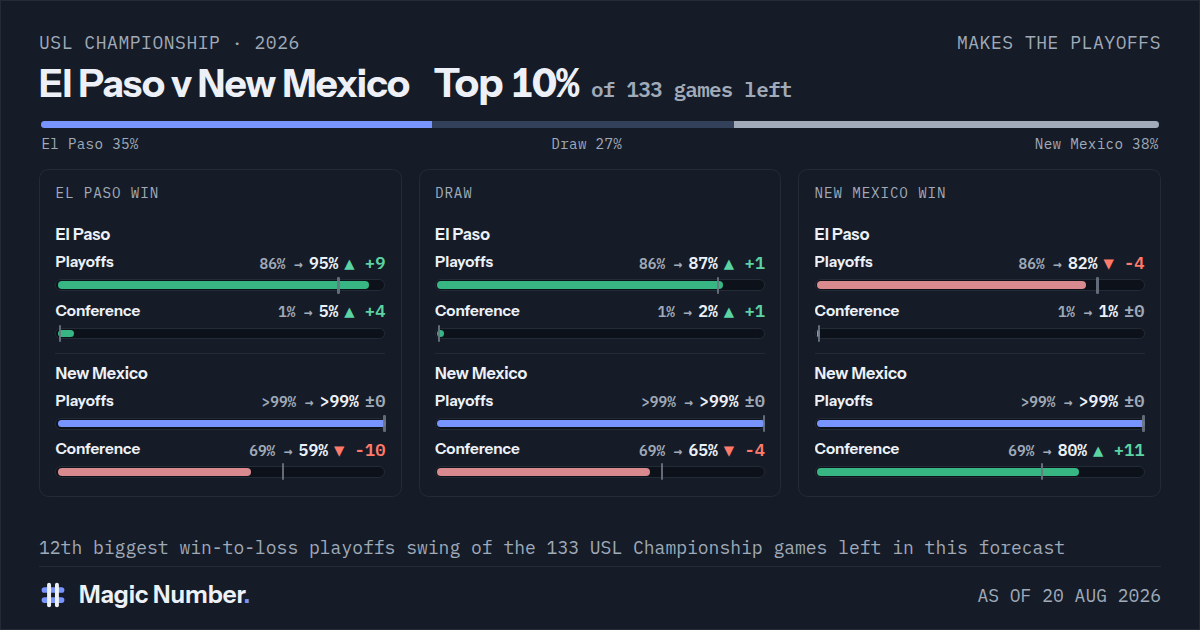Click the red down arrow in Draw panel Conference row

[x=728, y=451]
